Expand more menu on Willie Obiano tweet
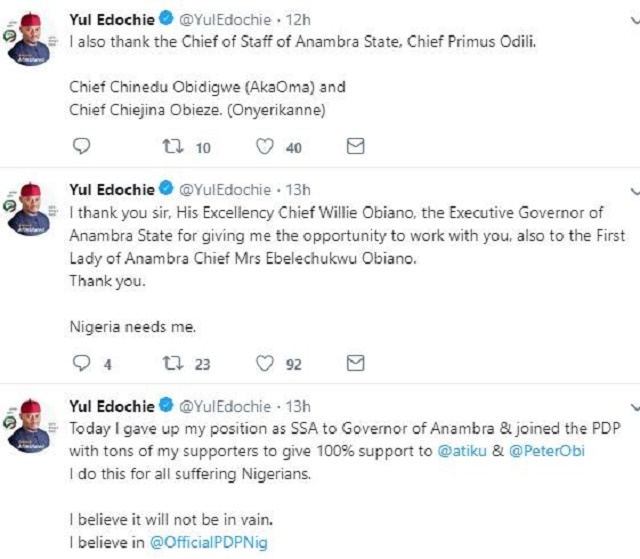Image resolution: width=640 pixels, height=559 pixels. [634, 190]
